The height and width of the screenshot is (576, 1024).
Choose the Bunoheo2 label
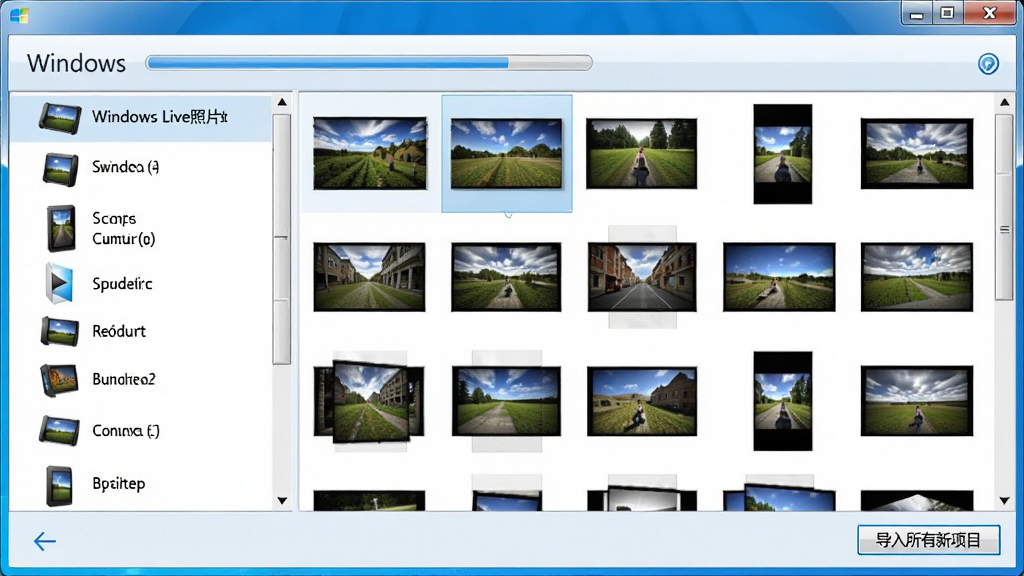point(123,379)
